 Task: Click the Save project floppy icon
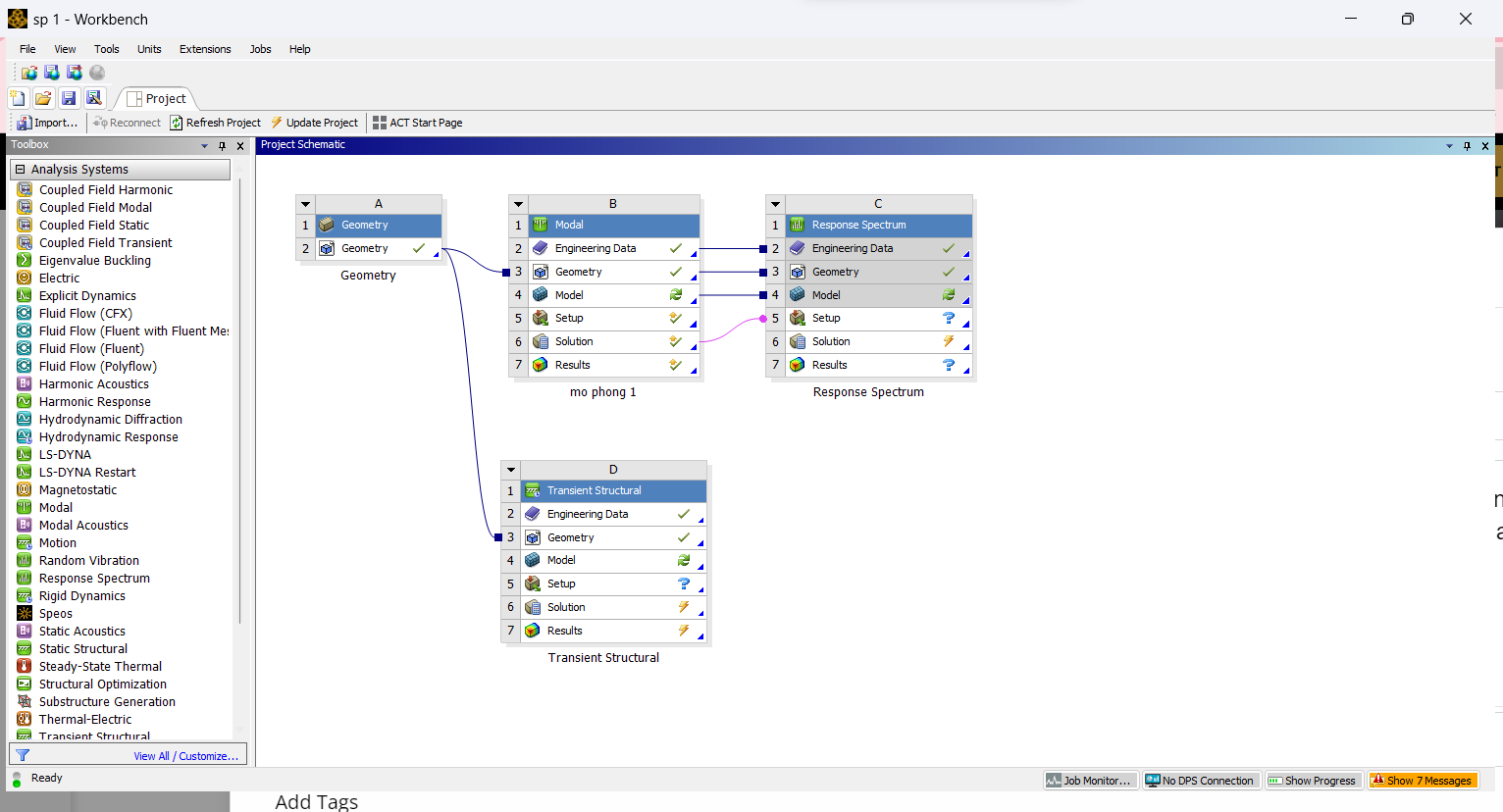point(69,98)
